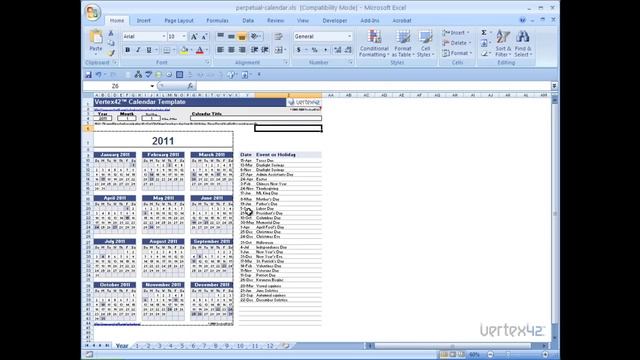
Task: Switch to the Data tab
Action: (x=248, y=20)
